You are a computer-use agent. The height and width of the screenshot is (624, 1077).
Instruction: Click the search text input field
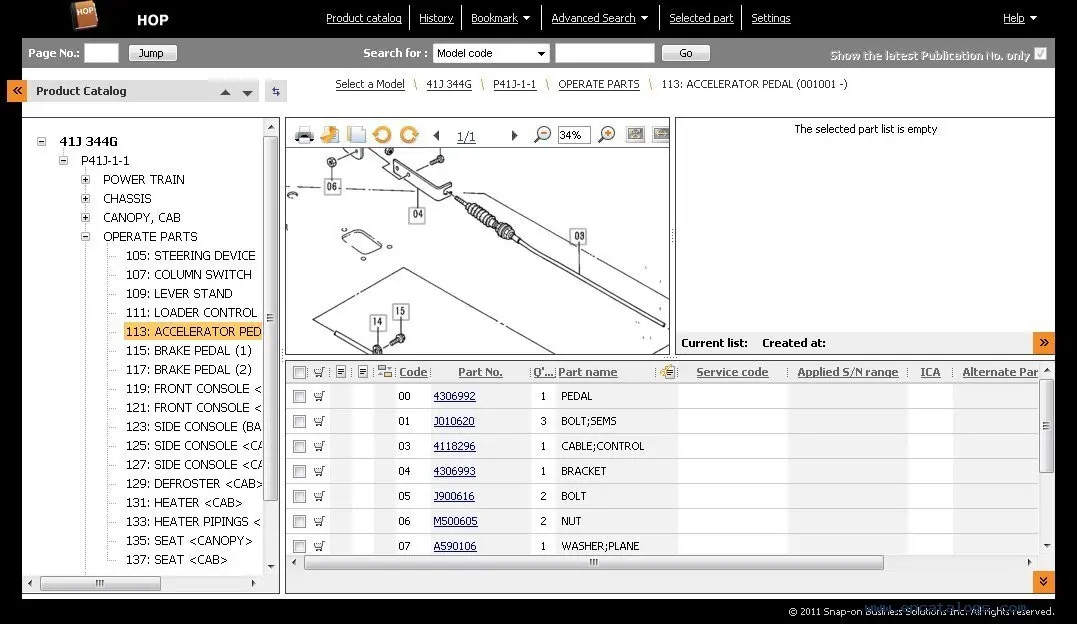pos(604,53)
